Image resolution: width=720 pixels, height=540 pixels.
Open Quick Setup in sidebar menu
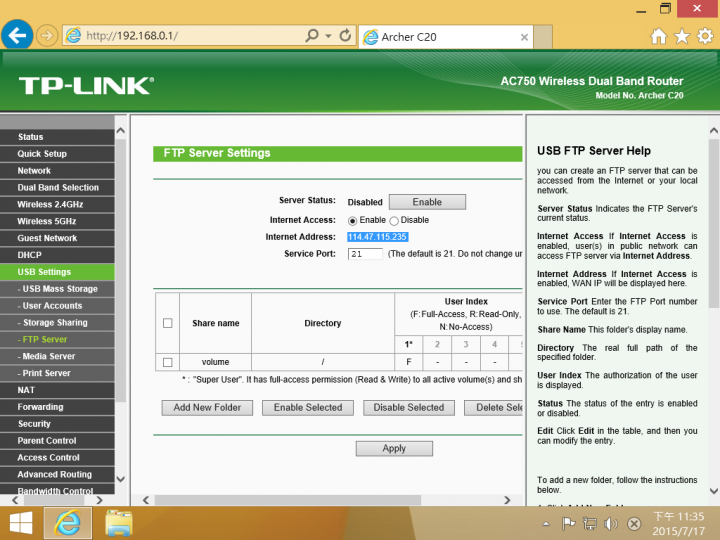57,154
